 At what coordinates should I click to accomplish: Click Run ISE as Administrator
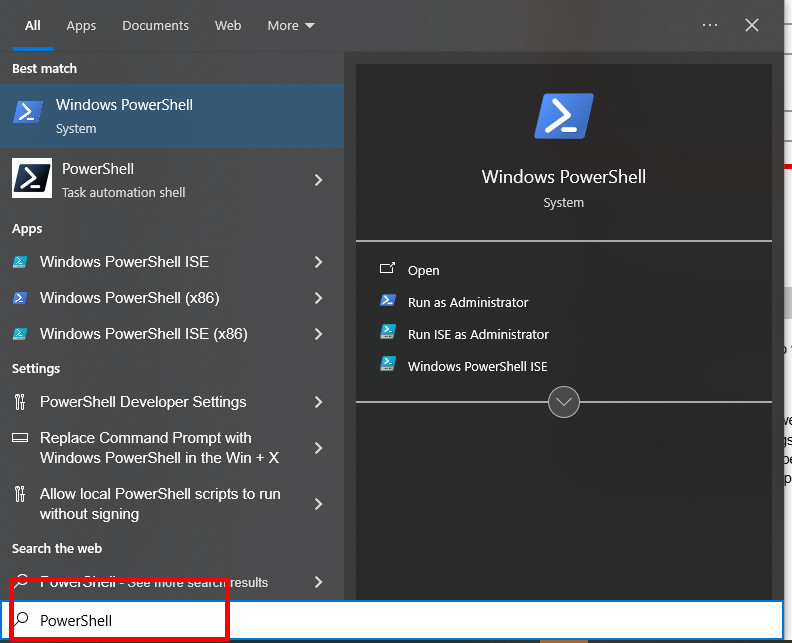478,334
